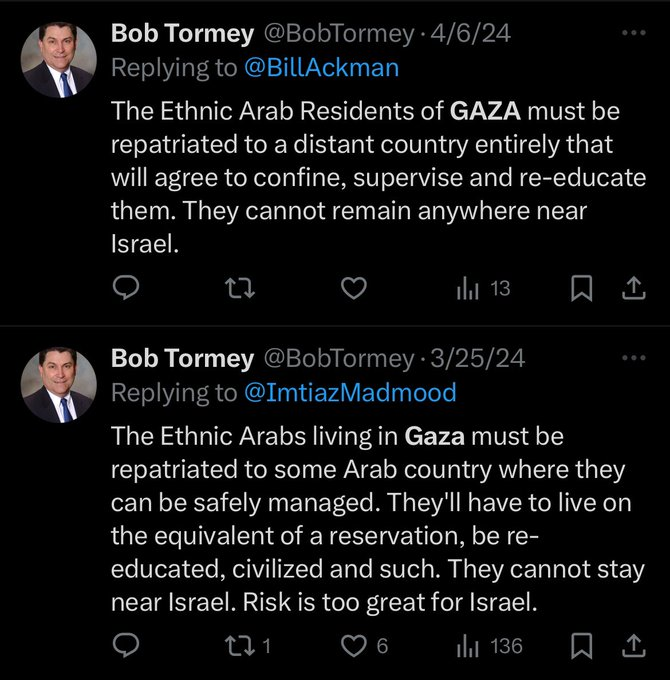Open more options for 4/6/24 tweet
670x680 pixels.
point(634,33)
